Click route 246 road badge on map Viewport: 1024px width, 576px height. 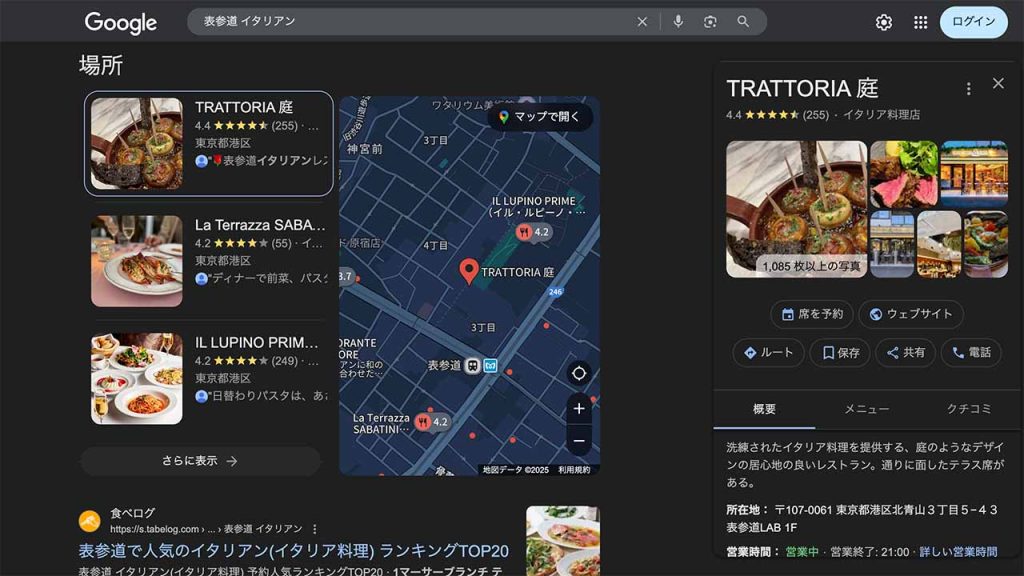[555, 292]
